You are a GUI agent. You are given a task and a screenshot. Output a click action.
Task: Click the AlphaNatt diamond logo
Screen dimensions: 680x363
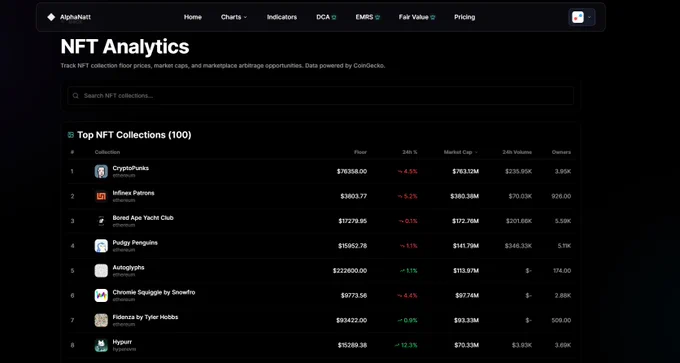(x=51, y=17)
